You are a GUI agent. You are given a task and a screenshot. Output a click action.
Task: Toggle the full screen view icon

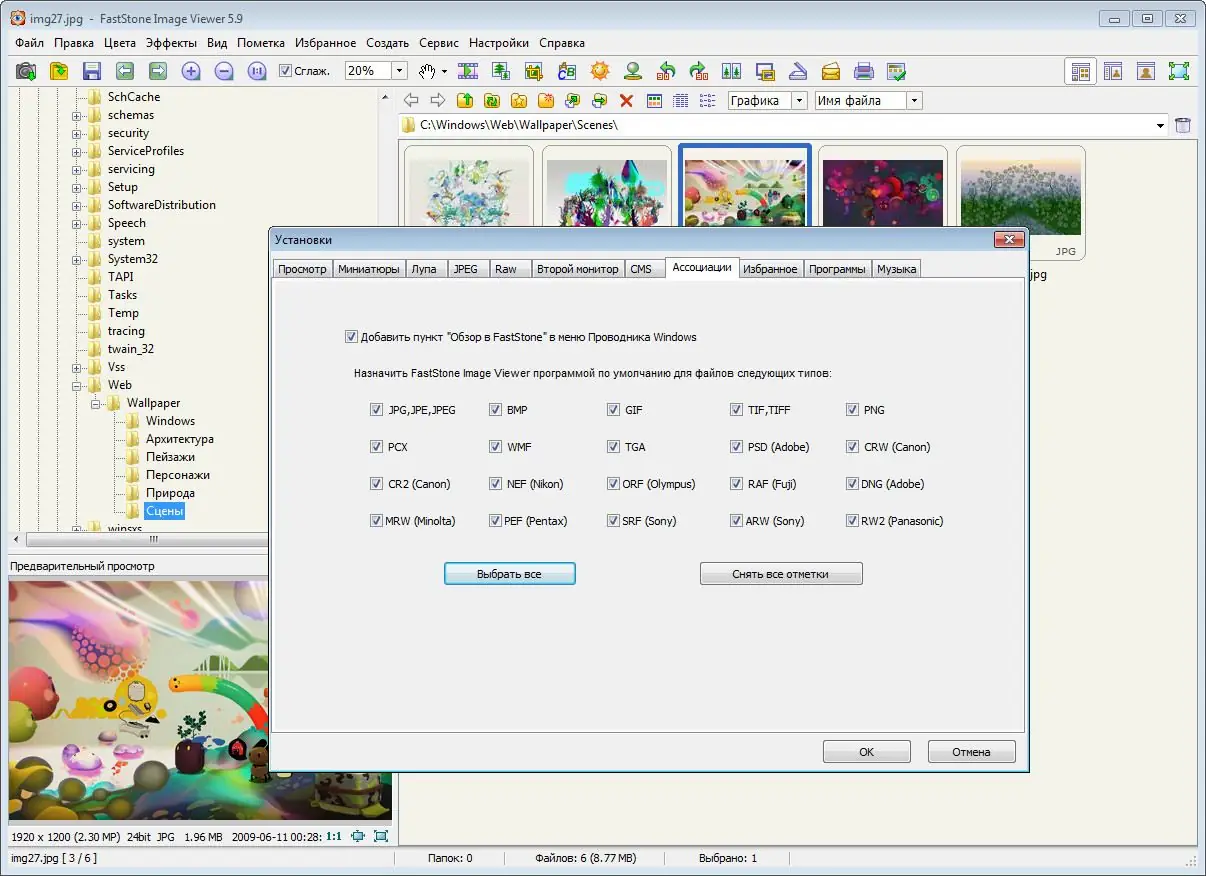point(1179,71)
